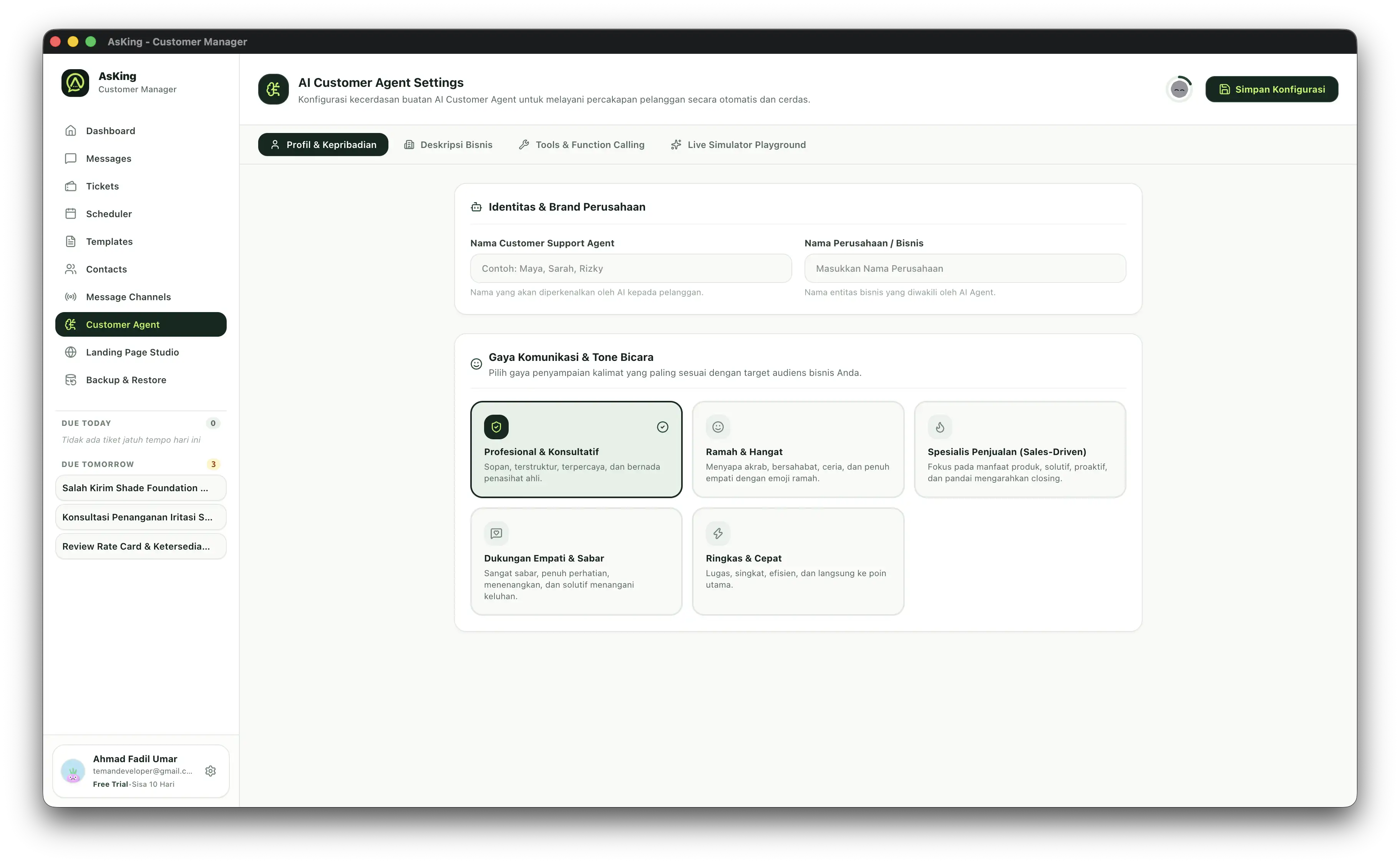Open Tickets in the sidebar
The image size is (1400, 864).
point(141,186)
